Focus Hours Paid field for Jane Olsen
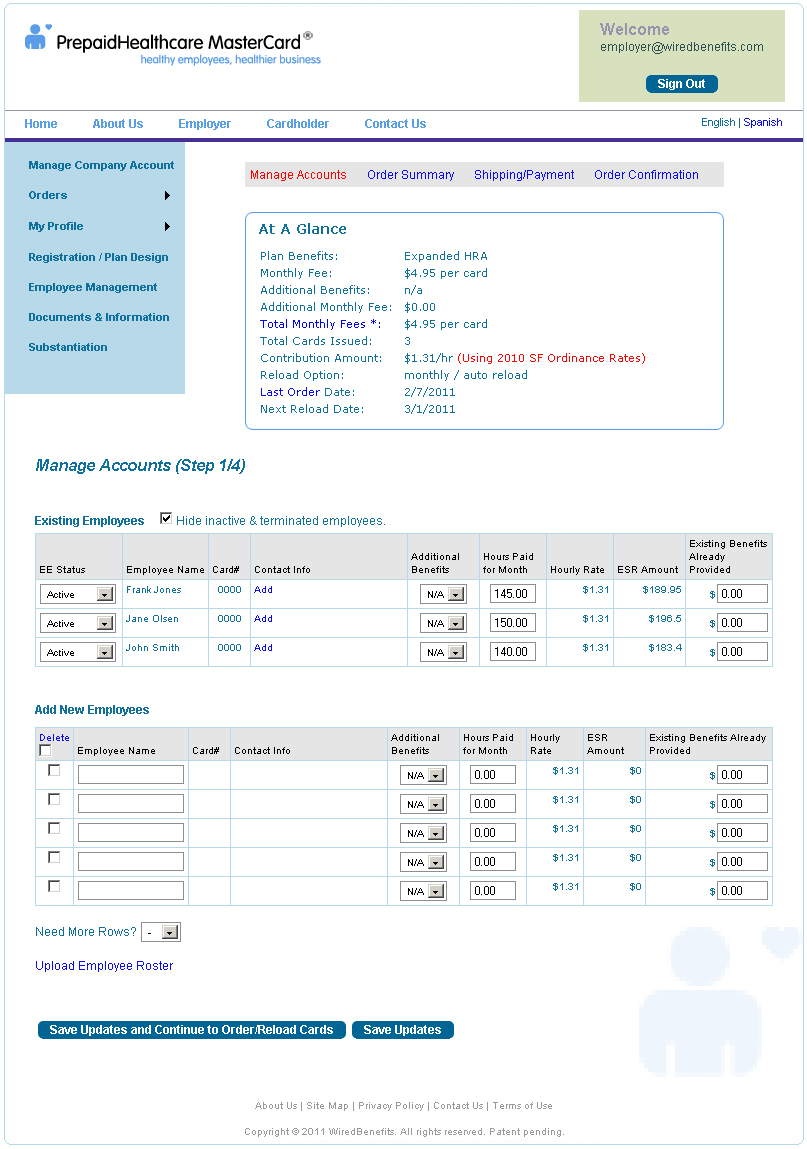This screenshot has height=1149, width=807. click(511, 623)
